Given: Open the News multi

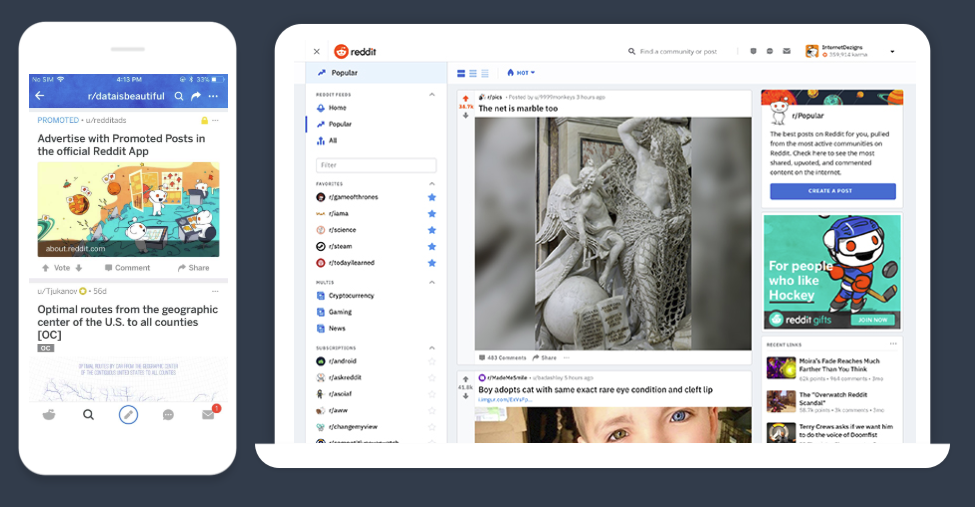Looking at the screenshot, I should [331, 328].
